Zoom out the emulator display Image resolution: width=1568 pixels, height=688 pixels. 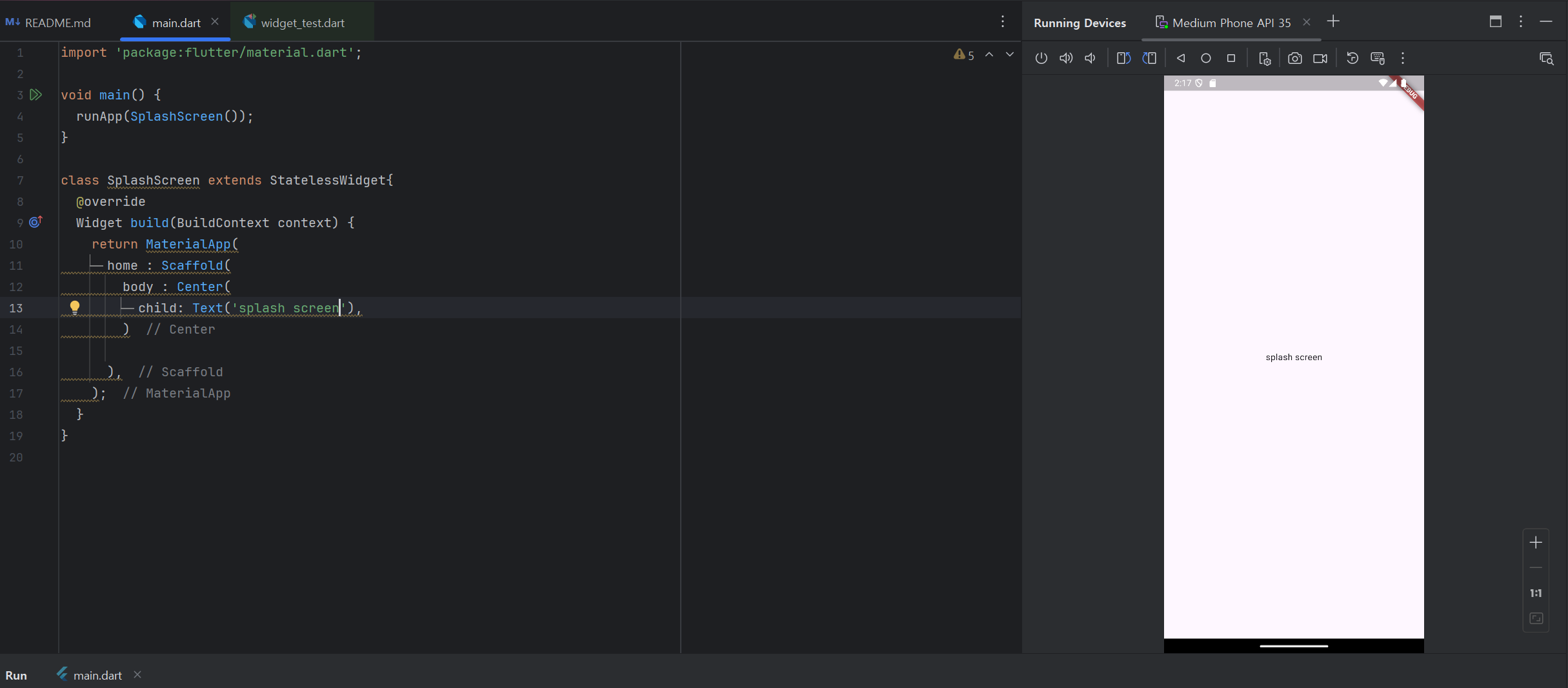point(1536,568)
